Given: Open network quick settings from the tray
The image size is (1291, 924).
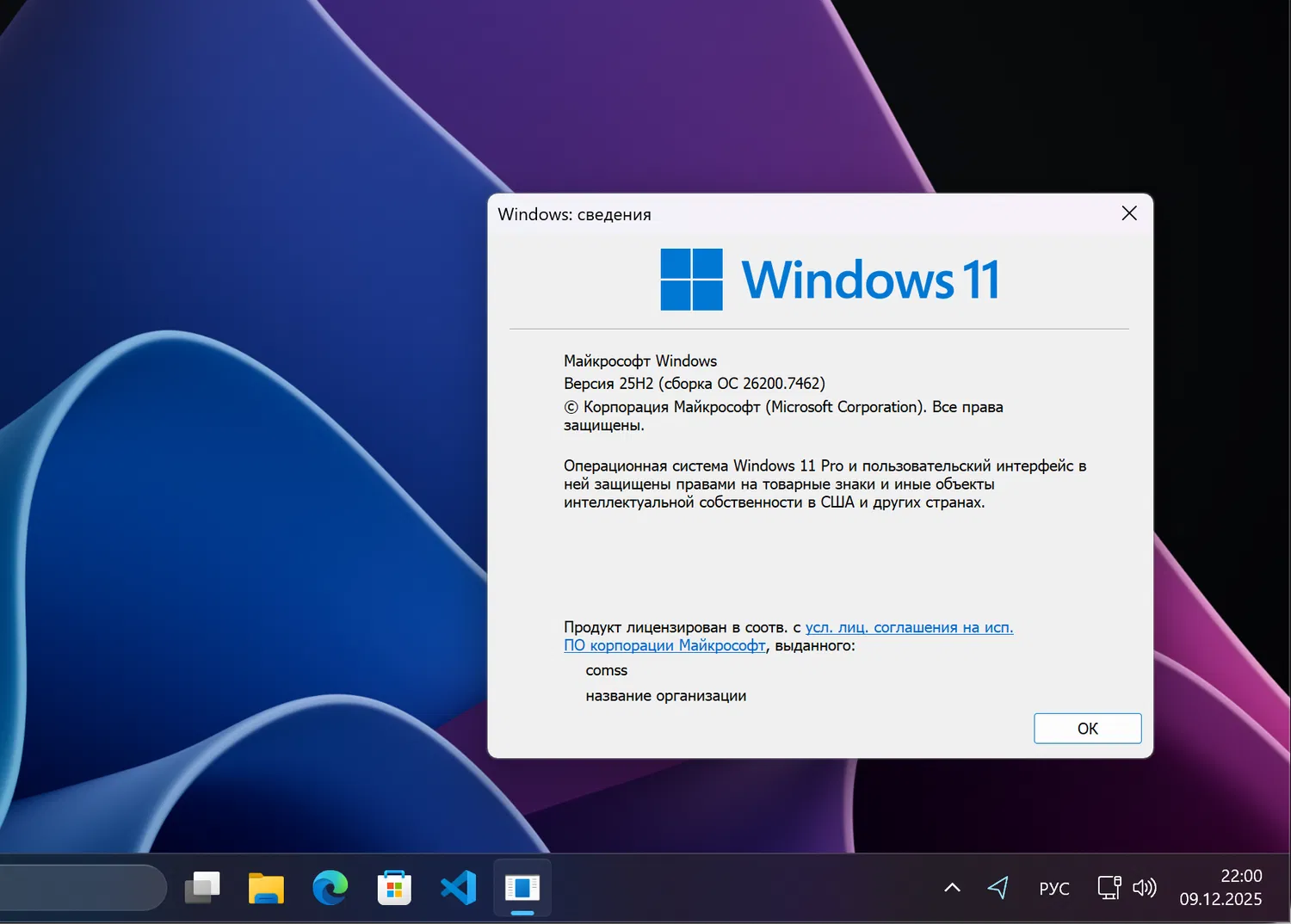Looking at the screenshot, I should [x=1109, y=887].
